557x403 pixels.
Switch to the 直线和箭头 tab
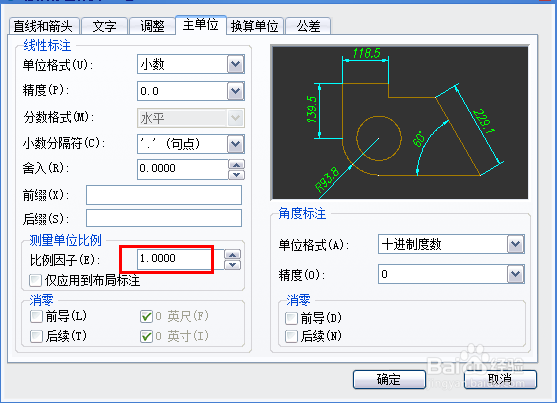(44, 26)
